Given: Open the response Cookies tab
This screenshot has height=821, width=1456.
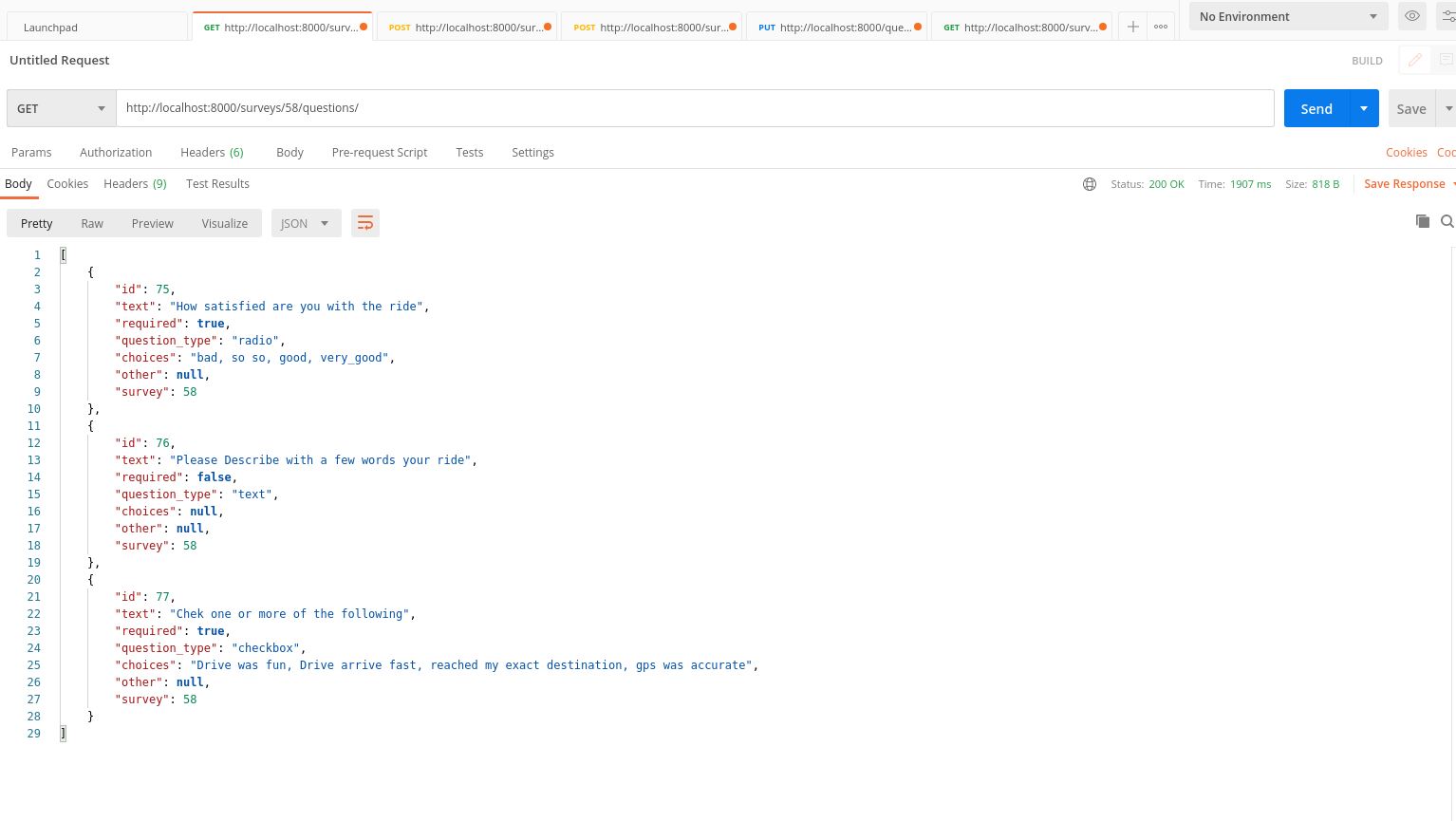Looking at the screenshot, I should tap(67, 183).
